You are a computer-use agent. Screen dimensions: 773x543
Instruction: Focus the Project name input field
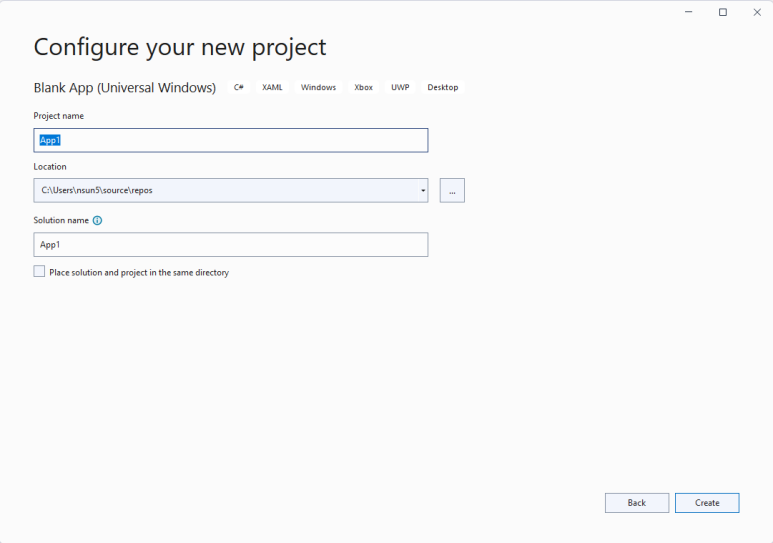(231, 141)
